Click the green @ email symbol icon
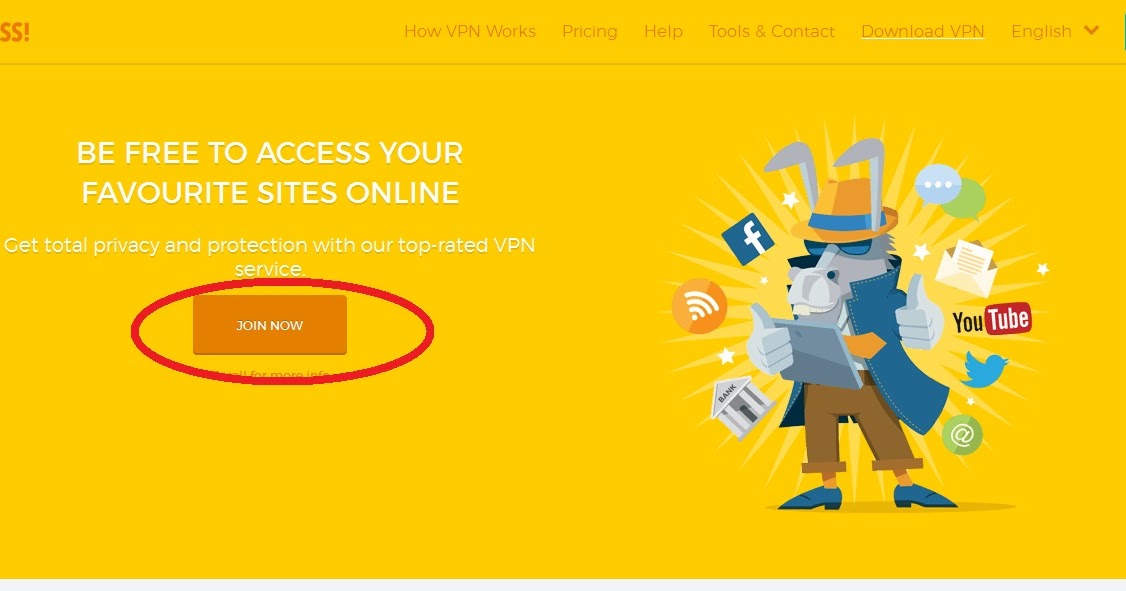1126x591 pixels. [962, 434]
